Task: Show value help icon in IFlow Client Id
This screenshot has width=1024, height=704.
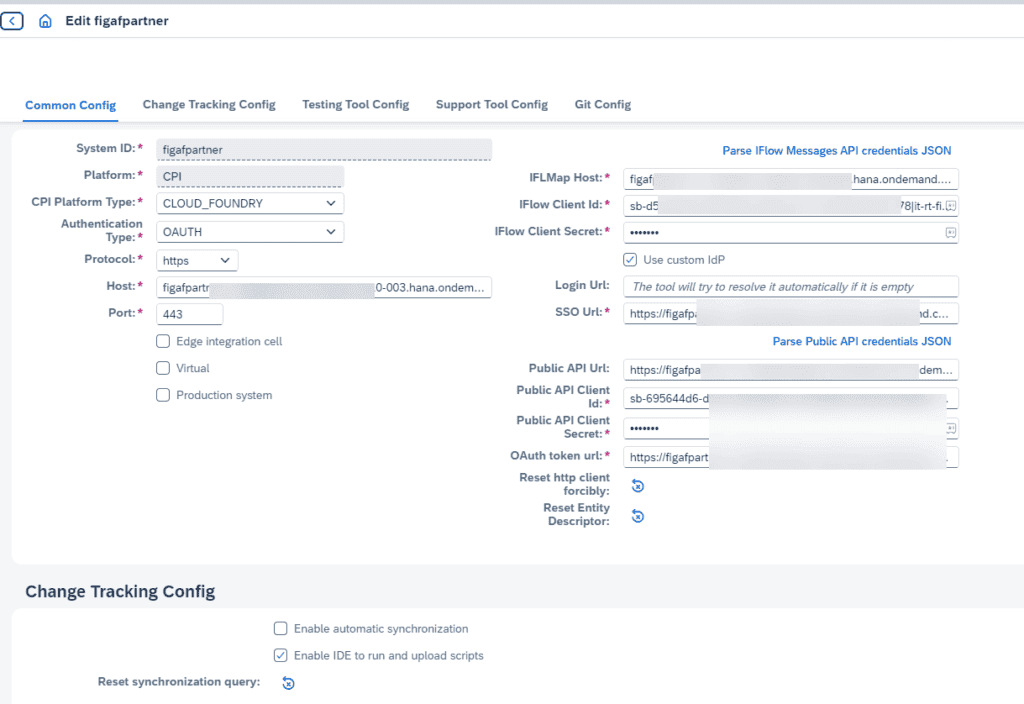Action: point(951,206)
